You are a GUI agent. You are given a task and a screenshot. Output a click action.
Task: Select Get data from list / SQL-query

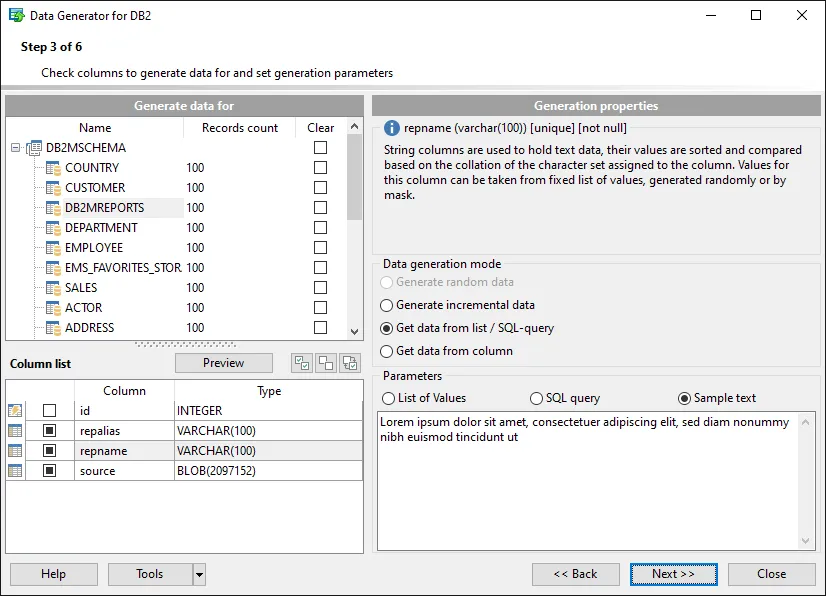click(x=467, y=328)
